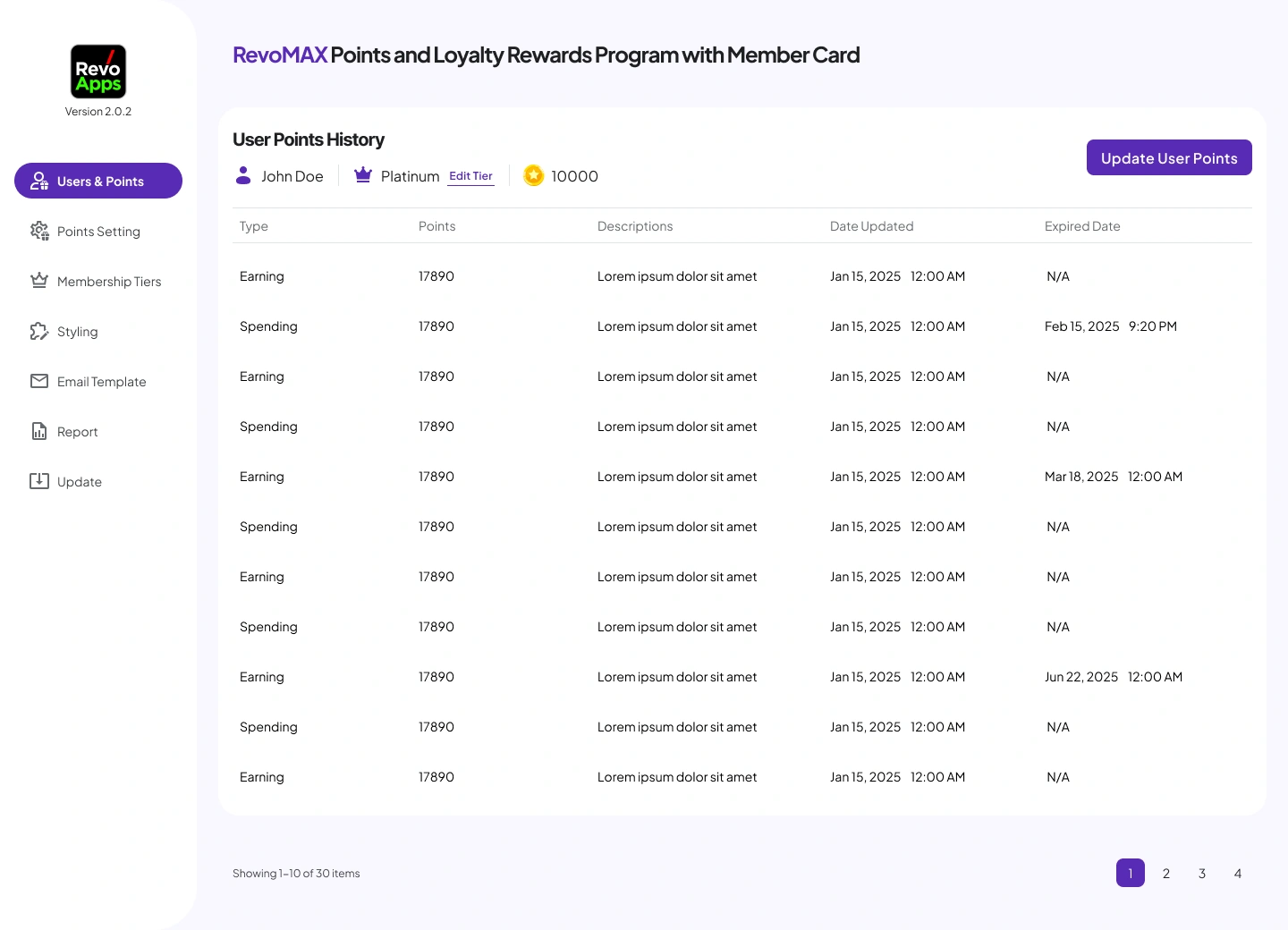Click the Email Template envelope icon
1288x930 pixels.
click(39, 381)
